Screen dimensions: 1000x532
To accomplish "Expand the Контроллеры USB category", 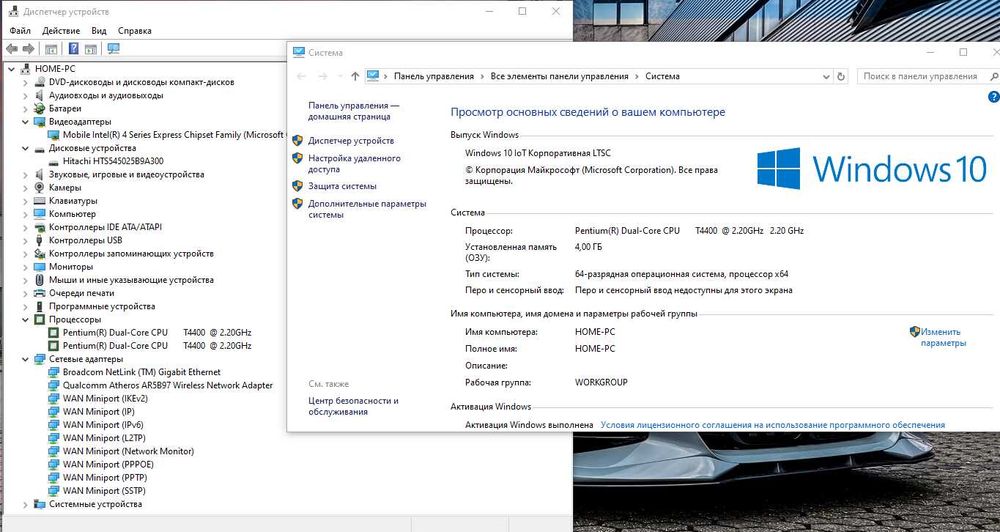I will click(x=26, y=240).
